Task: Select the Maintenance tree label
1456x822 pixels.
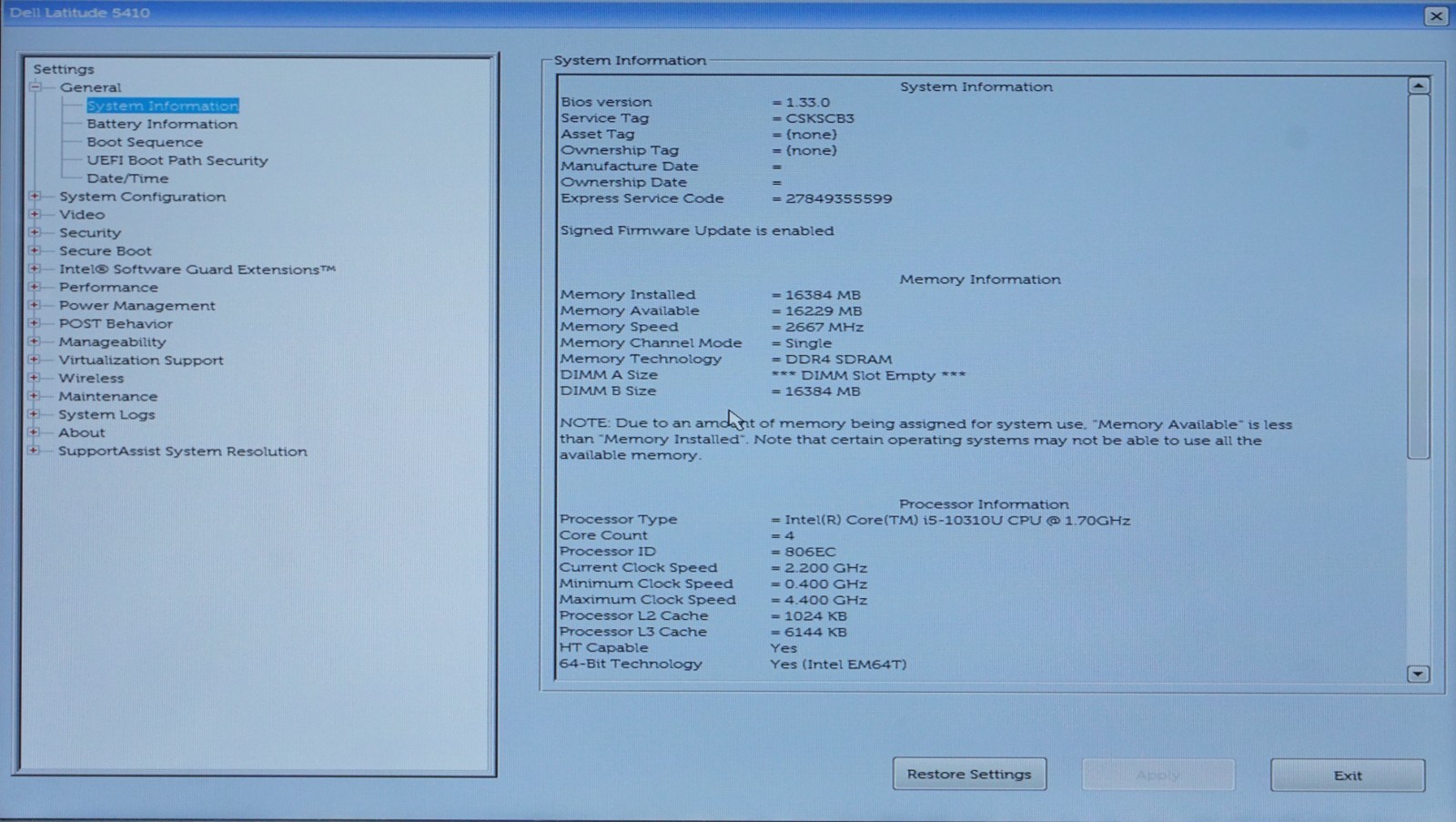Action: (107, 397)
